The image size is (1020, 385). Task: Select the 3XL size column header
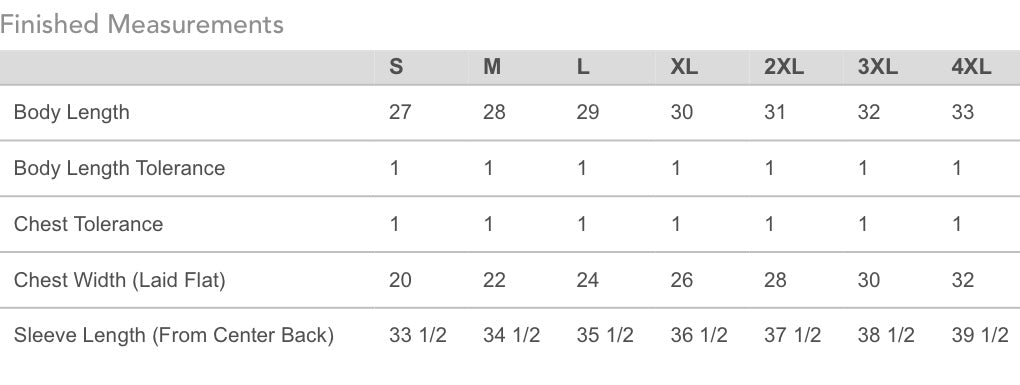878,66
